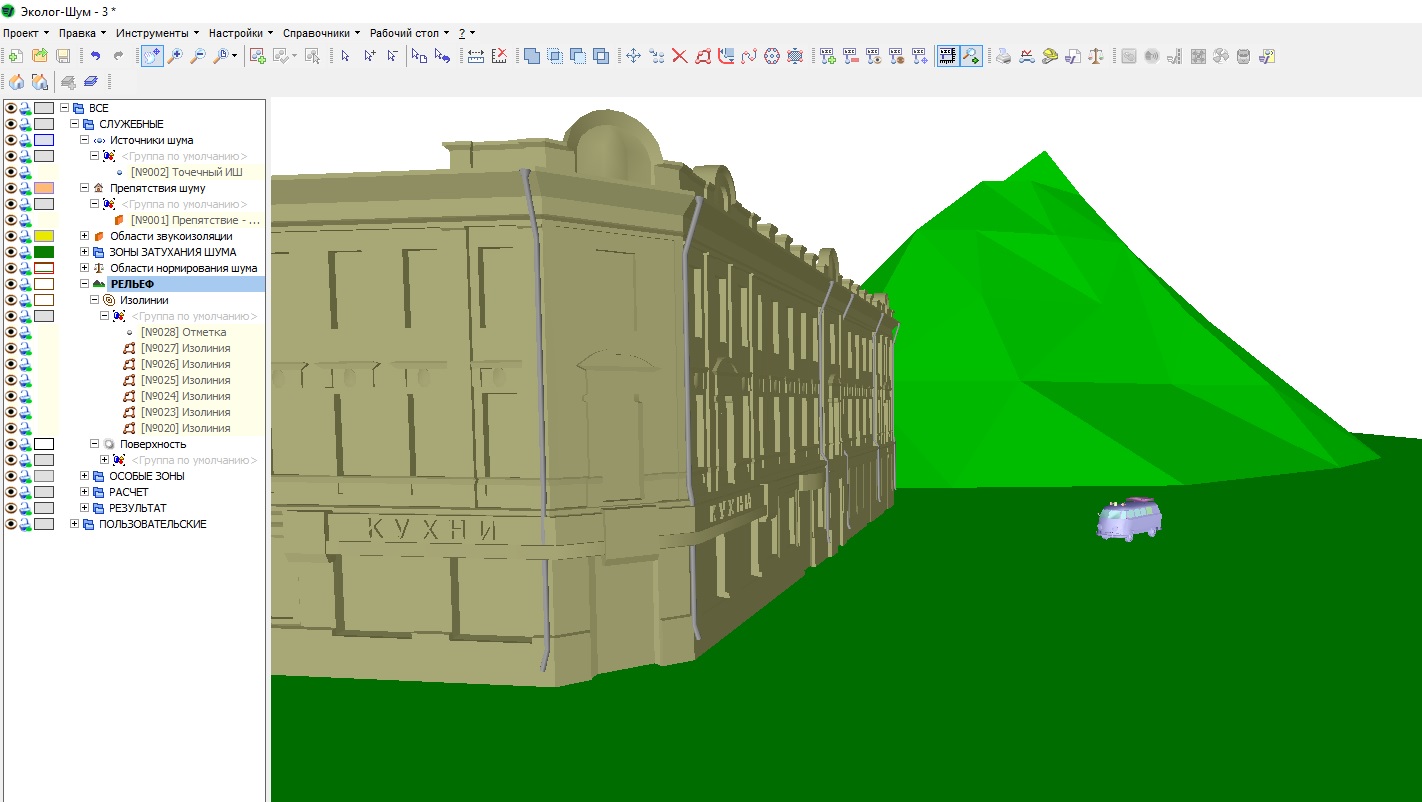
Task: Select the [№027] Изолиния tree item
Action: (185, 348)
